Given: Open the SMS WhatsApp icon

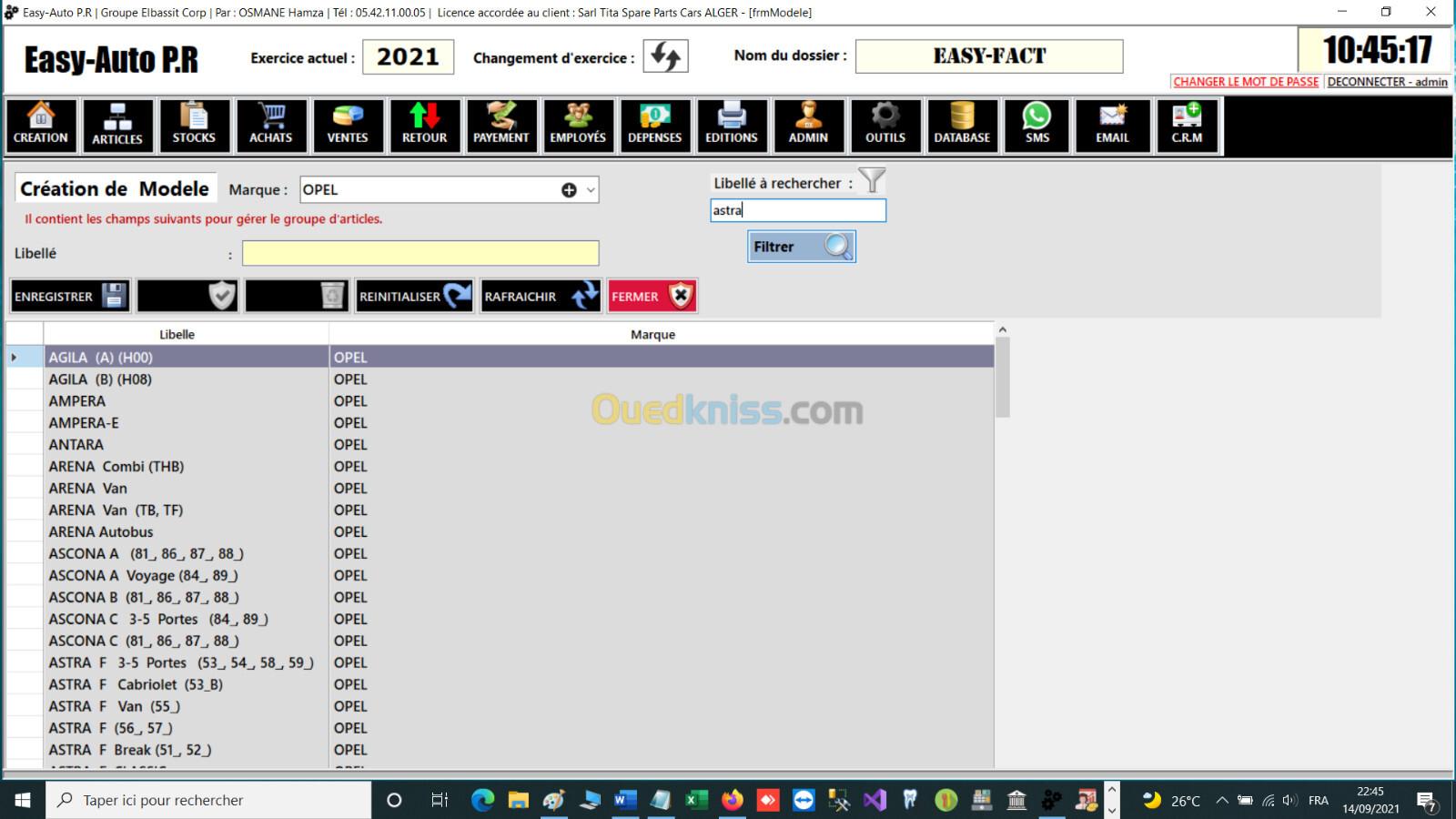Looking at the screenshot, I should coord(1036,126).
